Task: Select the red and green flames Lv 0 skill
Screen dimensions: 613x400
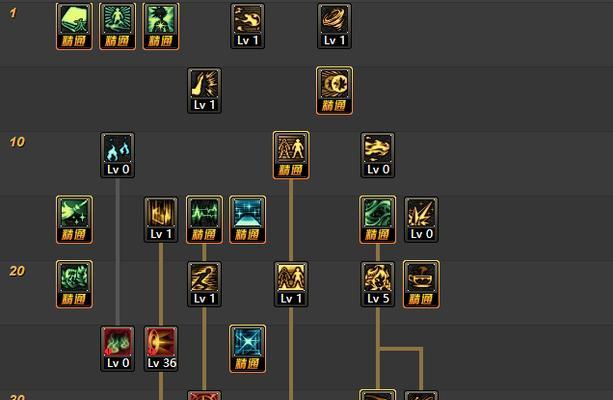Action: point(117,349)
